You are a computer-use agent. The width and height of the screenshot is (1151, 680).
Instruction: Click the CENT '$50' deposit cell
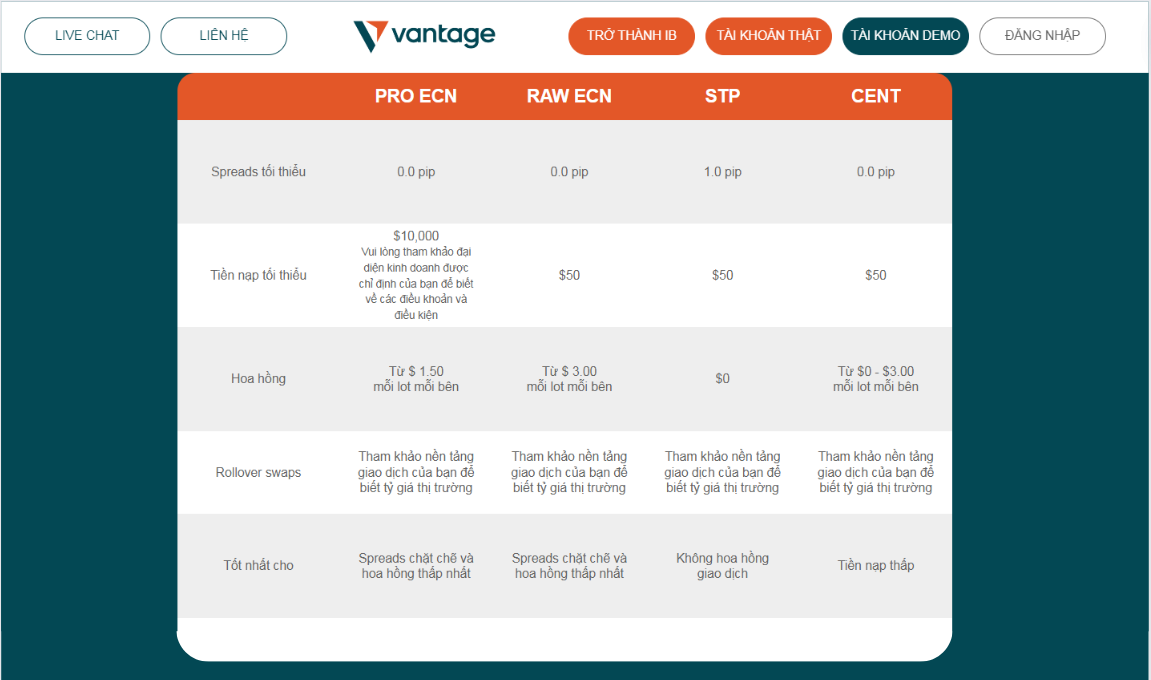pyautogui.click(x=876, y=275)
